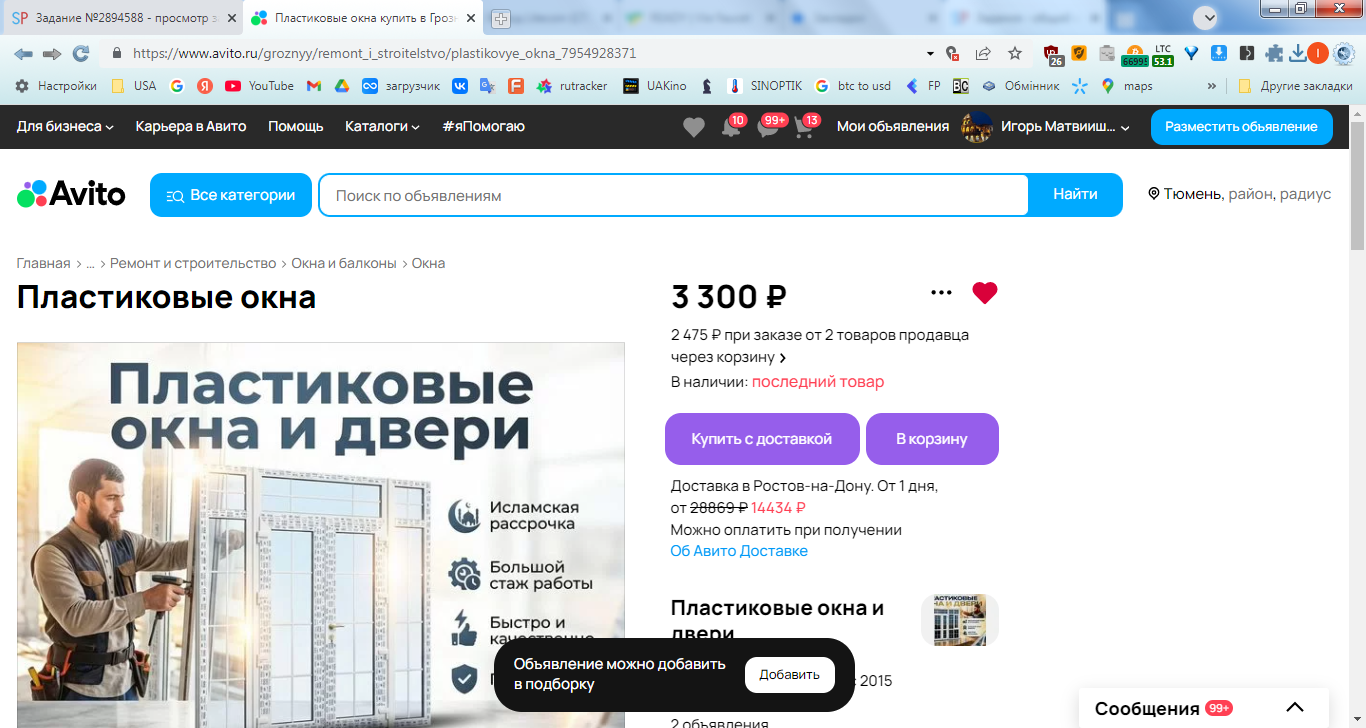Close the Пластиковые окна browser tab
This screenshot has height=728, width=1366.
(471, 18)
